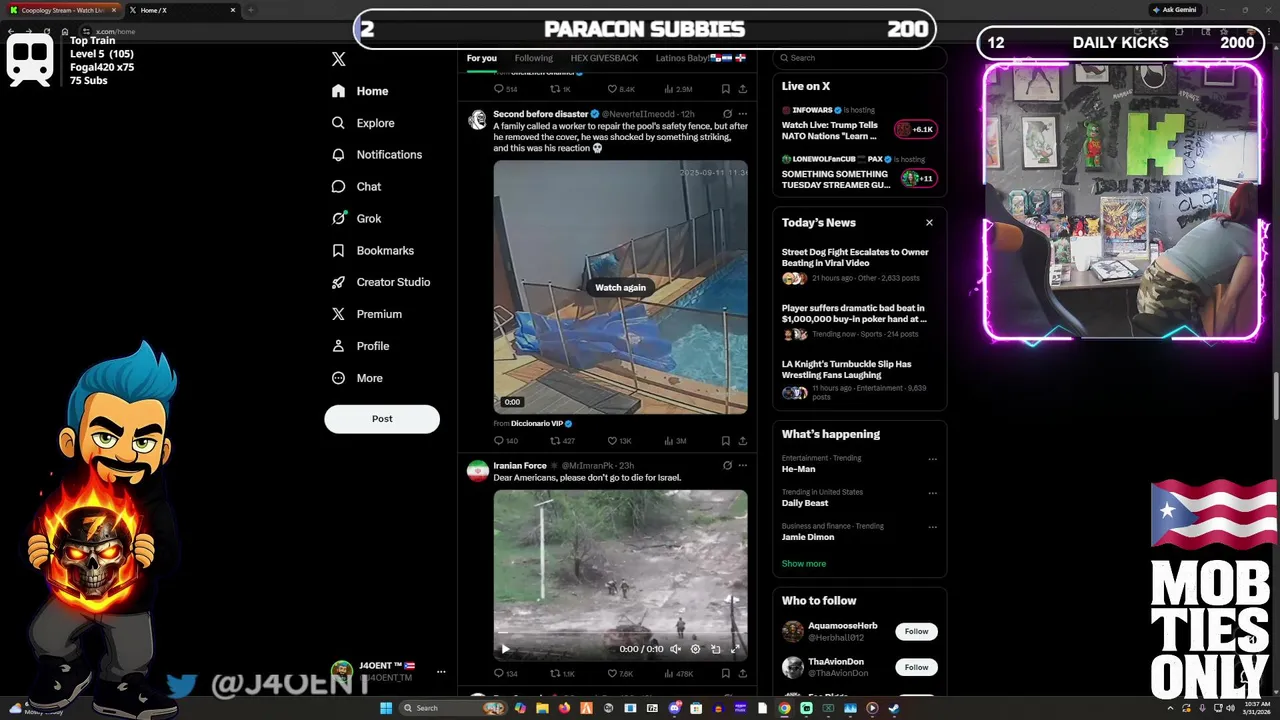1280x720 pixels.
Task: Open options for He-Man trend
Action: 932,460
